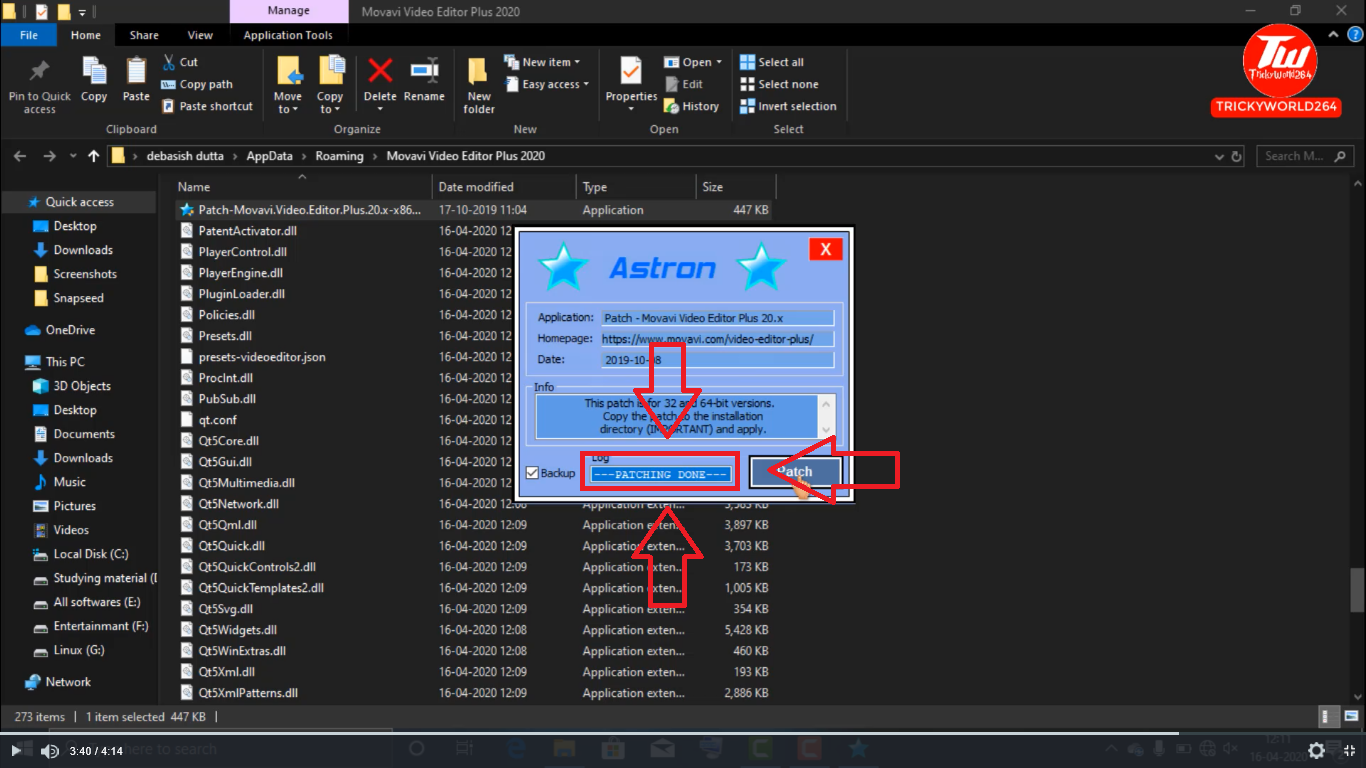Click AppData in the address bar

click(270, 156)
